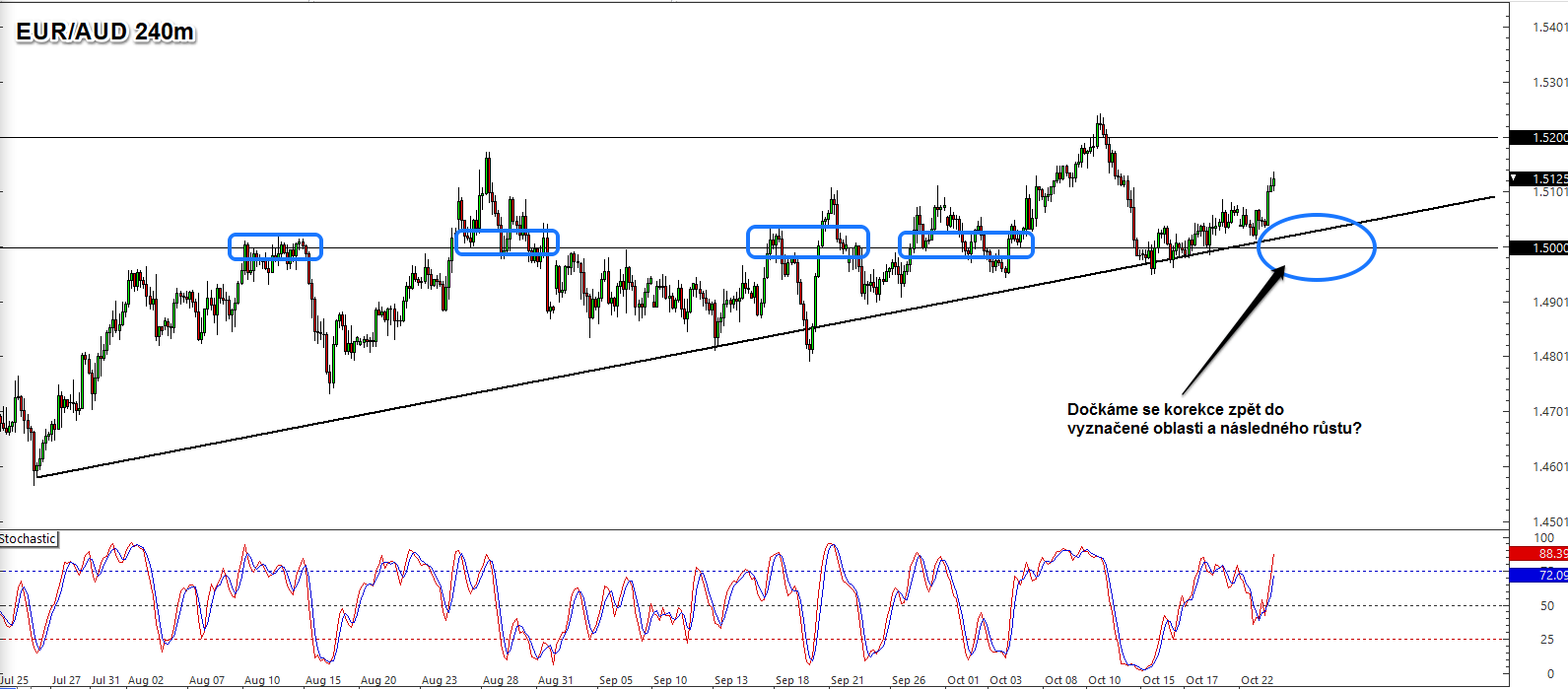This screenshot has width=1568, height=689.
Task: Click the Oct 17 date label
Action: pyautogui.click(x=1202, y=680)
